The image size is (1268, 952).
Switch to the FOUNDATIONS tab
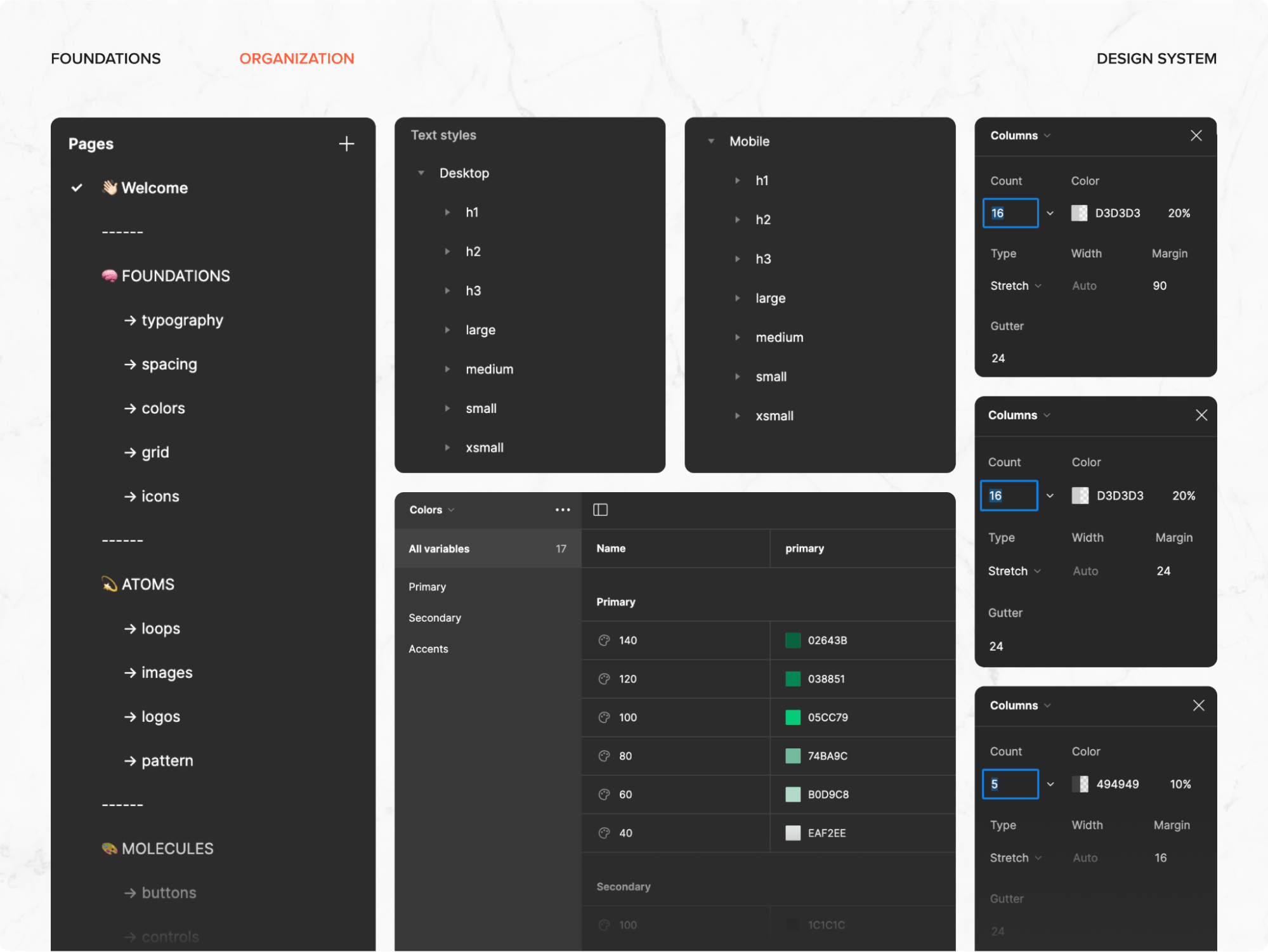coord(106,58)
